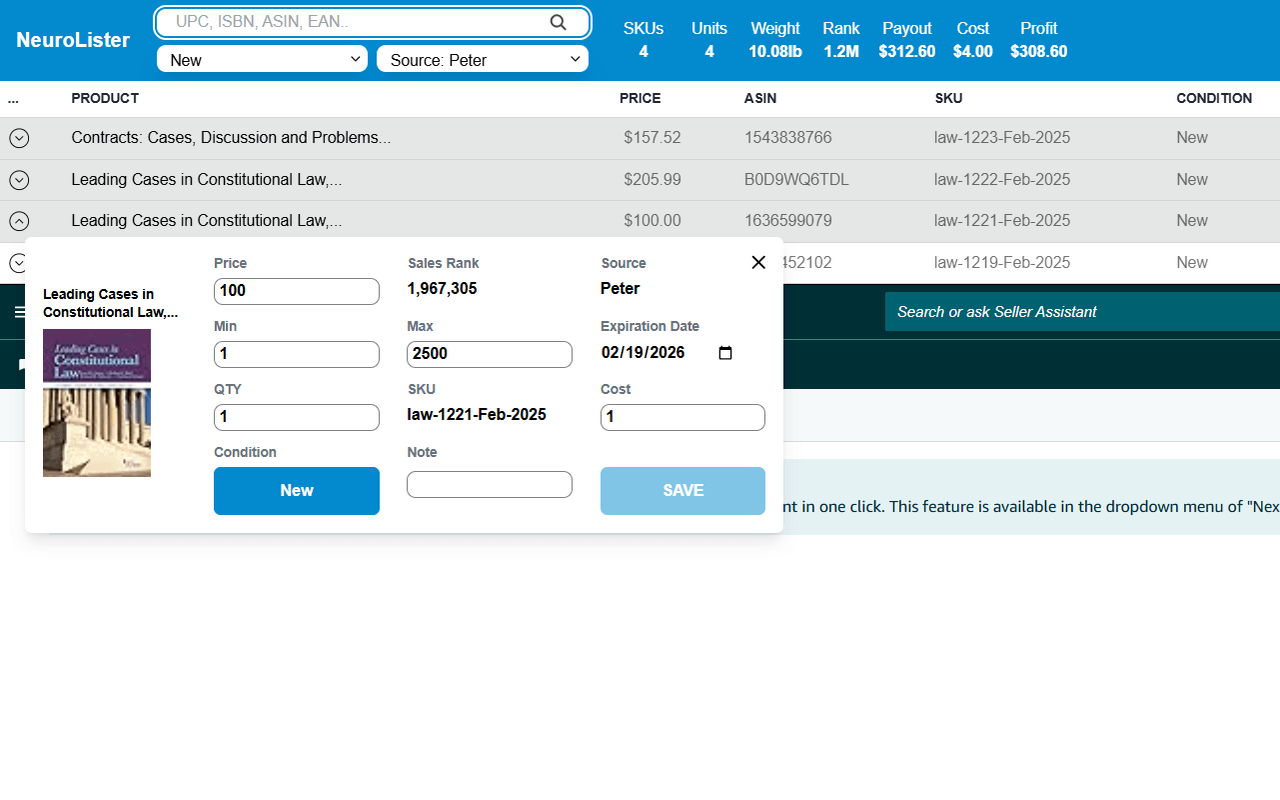This screenshot has width=1280, height=800.
Task: Open the Seller Central hamburger menu
Action: (x=19, y=312)
